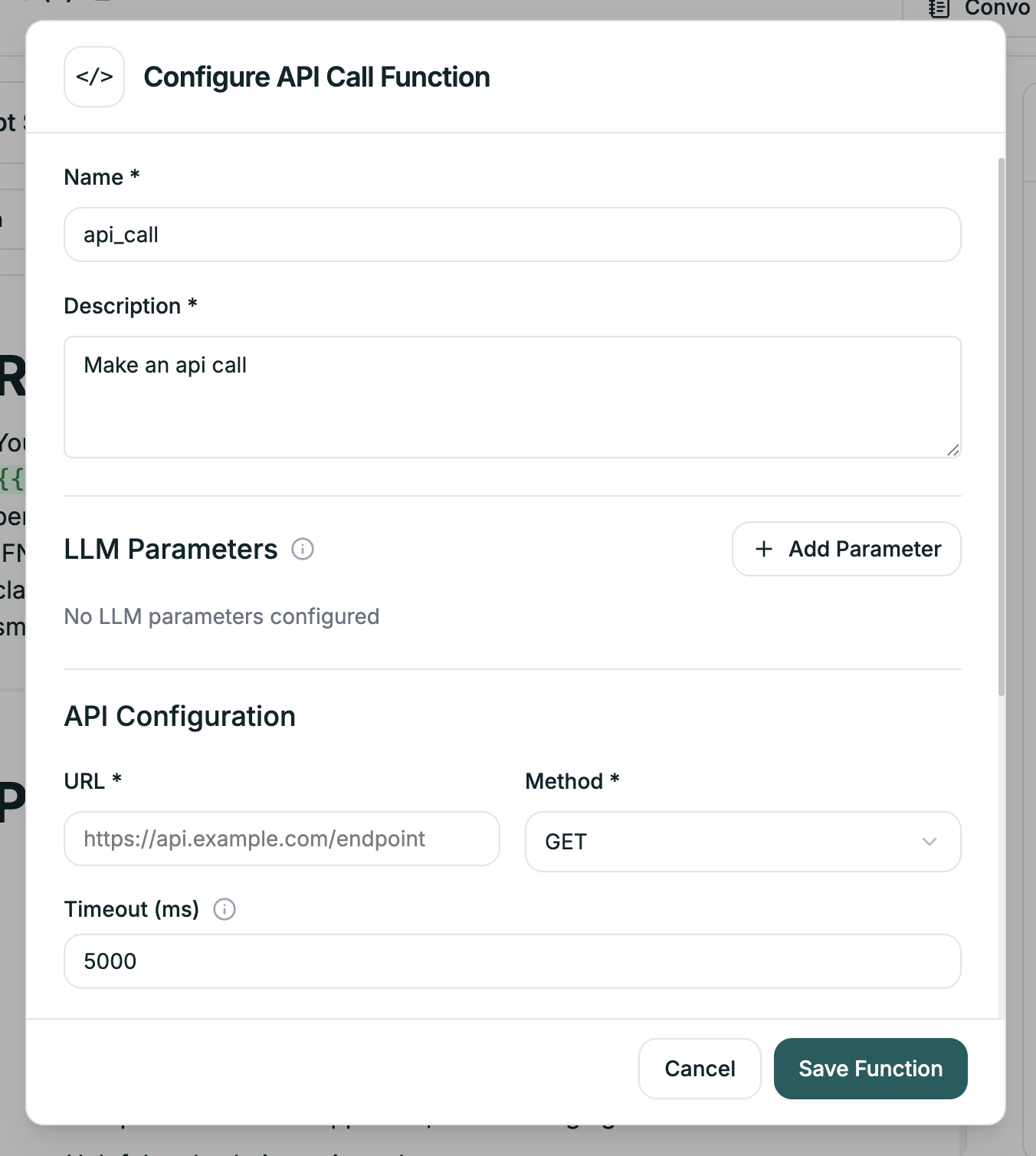Click the resize handle of the Description box
This screenshot has height=1156, width=1036.
coord(955,452)
